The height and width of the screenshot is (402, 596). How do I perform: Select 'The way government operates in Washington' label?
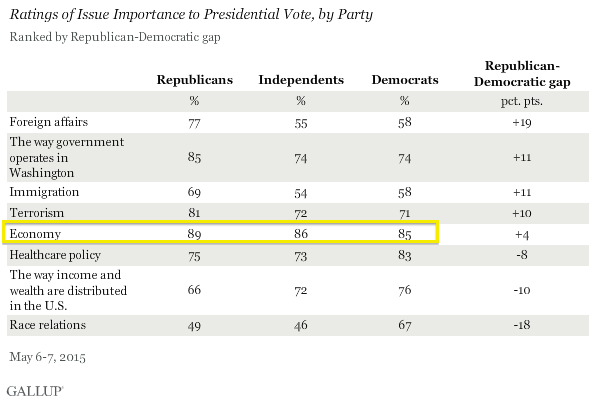[x=67, y=157]
